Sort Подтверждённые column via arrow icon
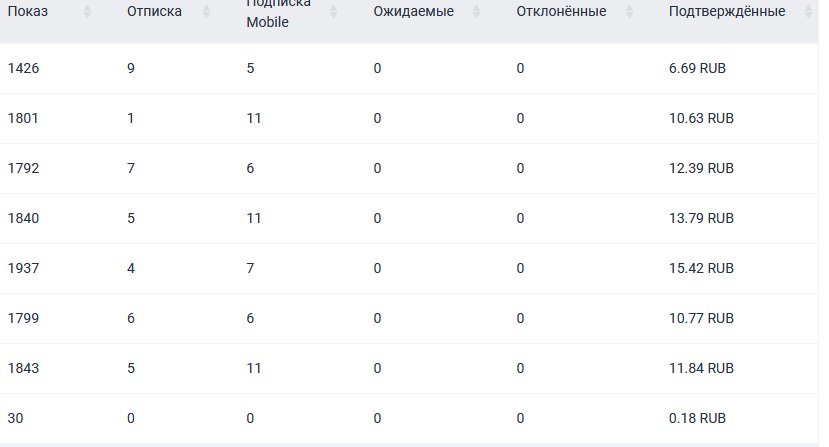829x447 pixels. (808, 11)
